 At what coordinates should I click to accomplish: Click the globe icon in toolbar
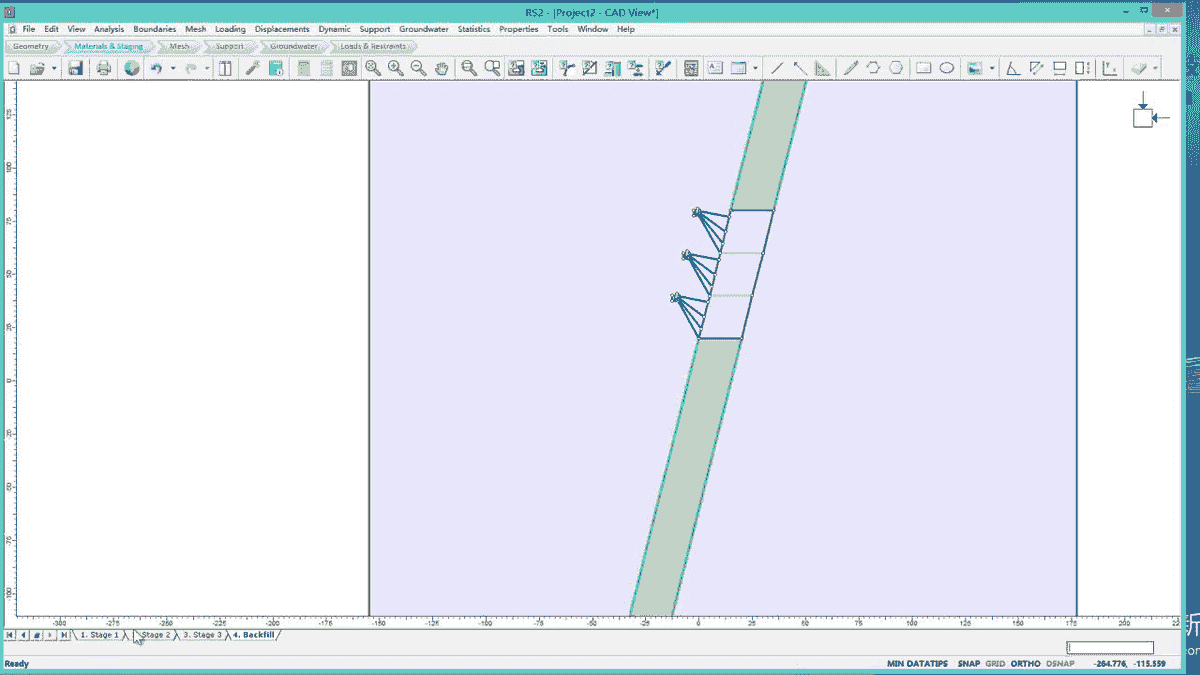point(132,68)
